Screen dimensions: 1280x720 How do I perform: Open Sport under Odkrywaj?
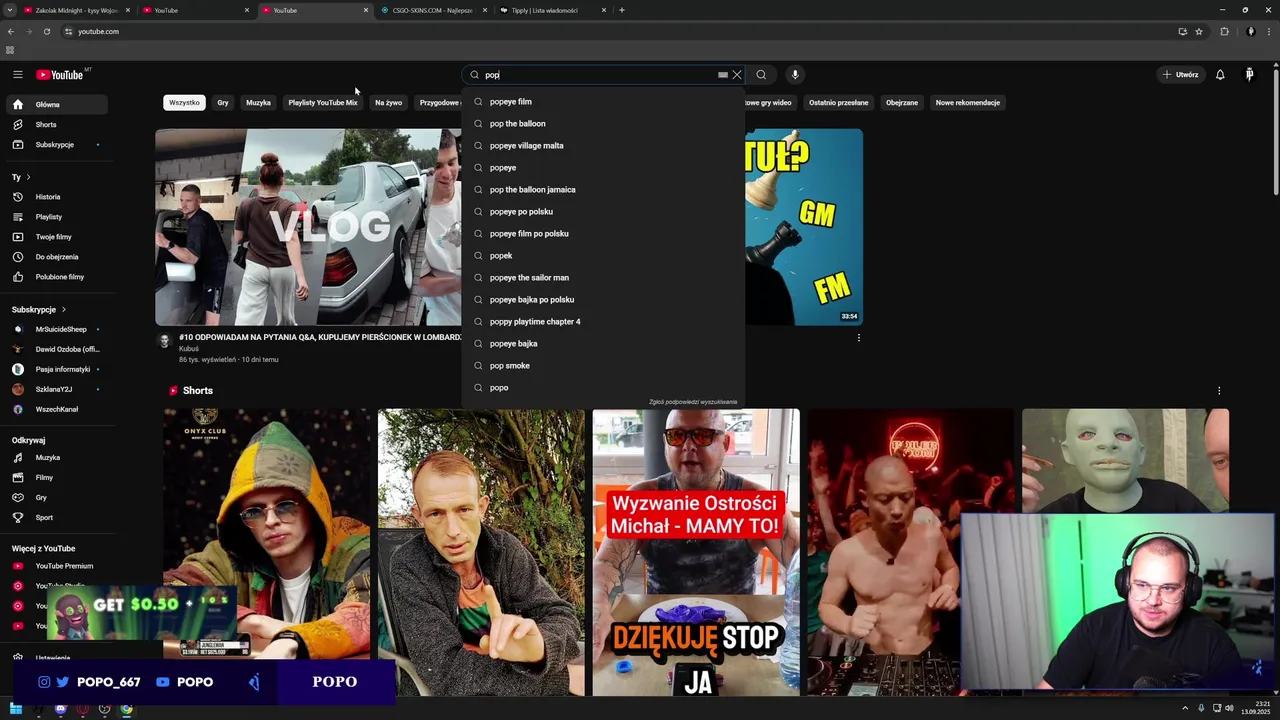coord(57,518)
